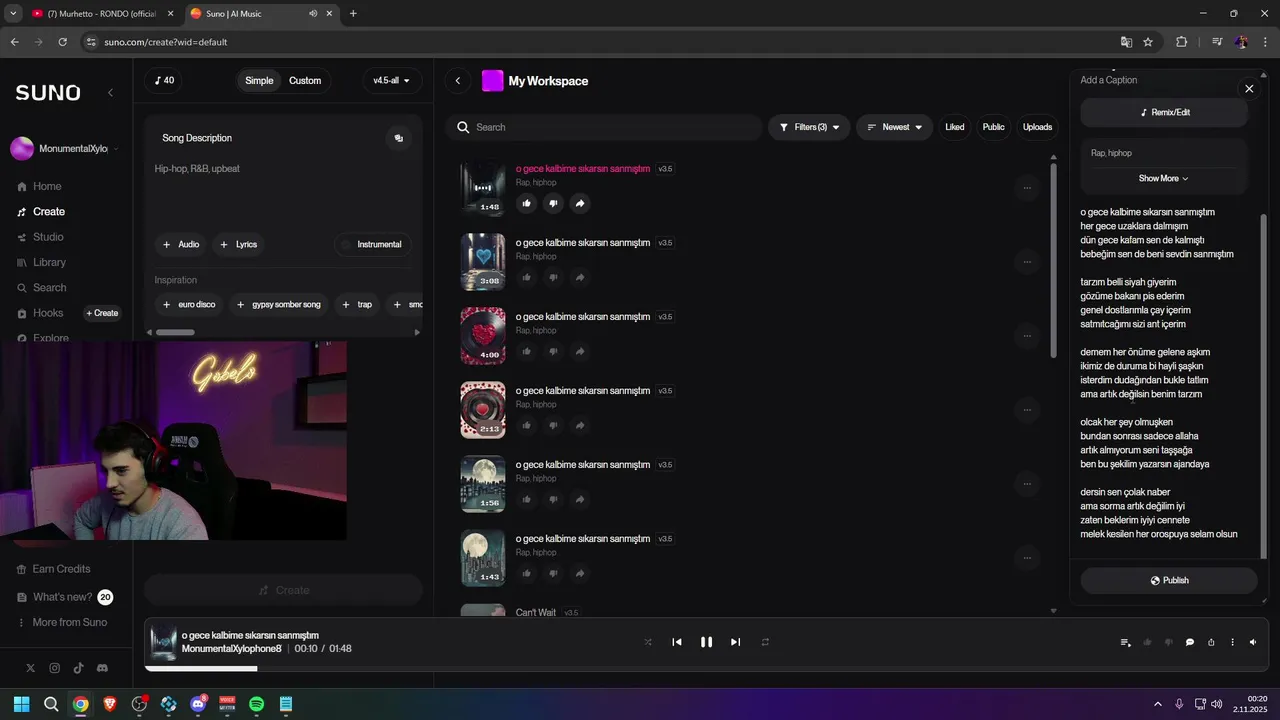Toggle the Liked filter

tap(955, 127)
